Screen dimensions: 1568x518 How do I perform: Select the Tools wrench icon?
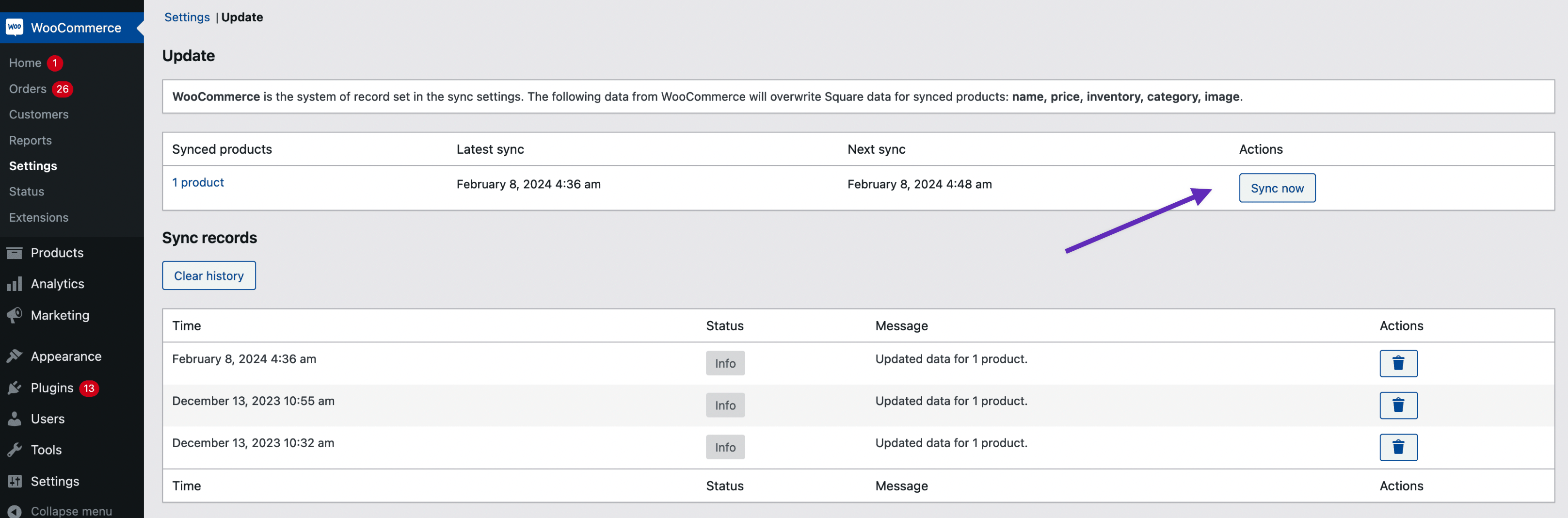click(14, 450)
